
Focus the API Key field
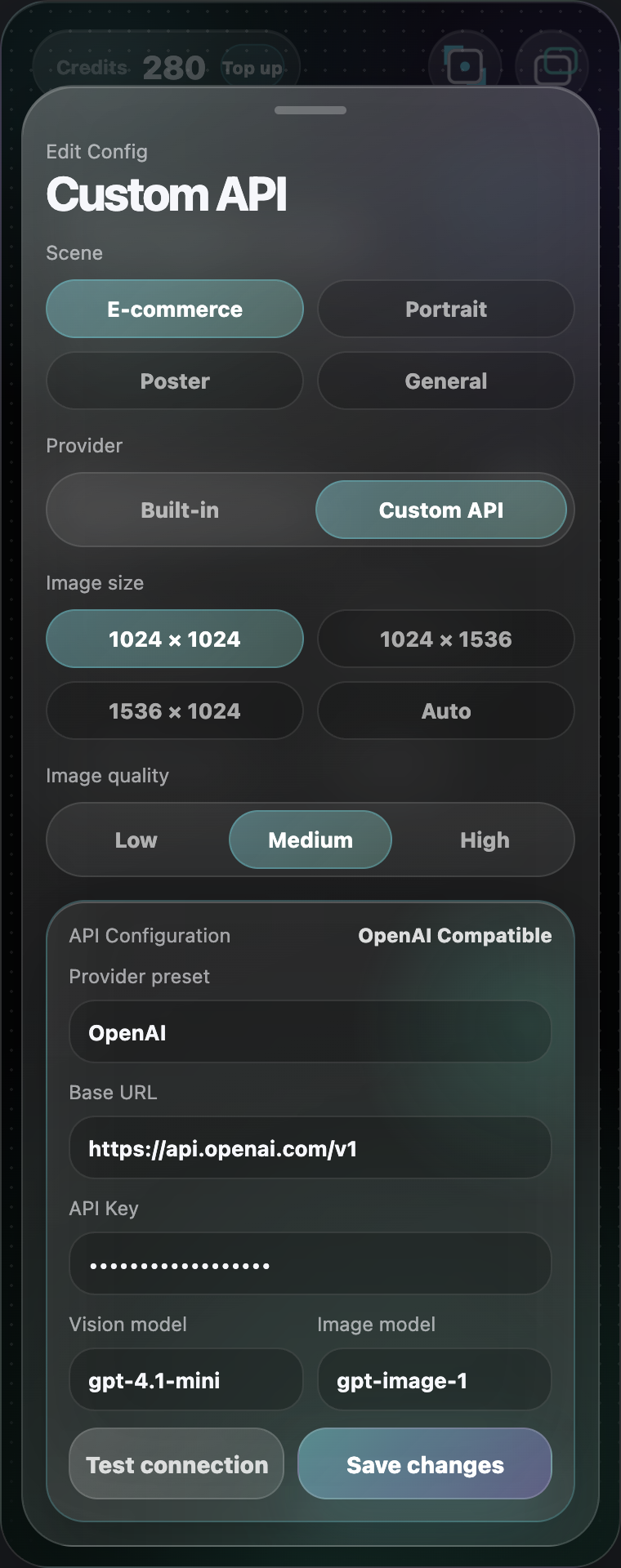(310, 1264)
